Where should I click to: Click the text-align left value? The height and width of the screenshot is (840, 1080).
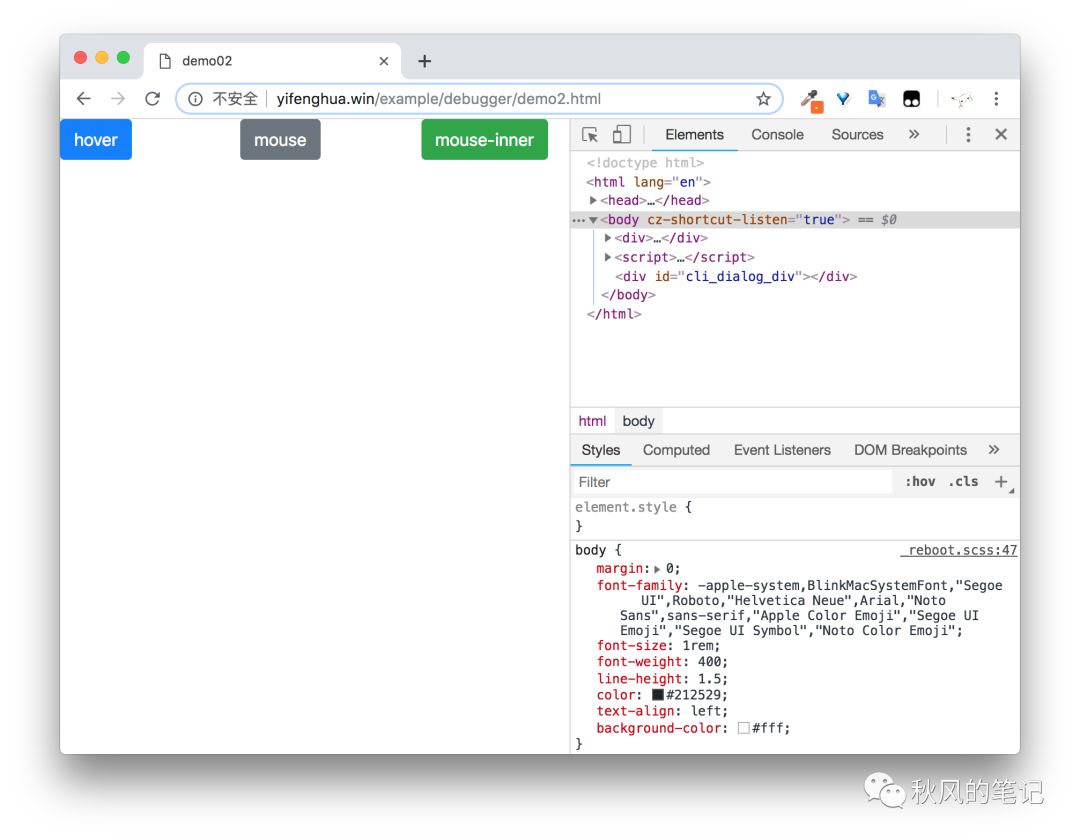(x=705, y=711)
